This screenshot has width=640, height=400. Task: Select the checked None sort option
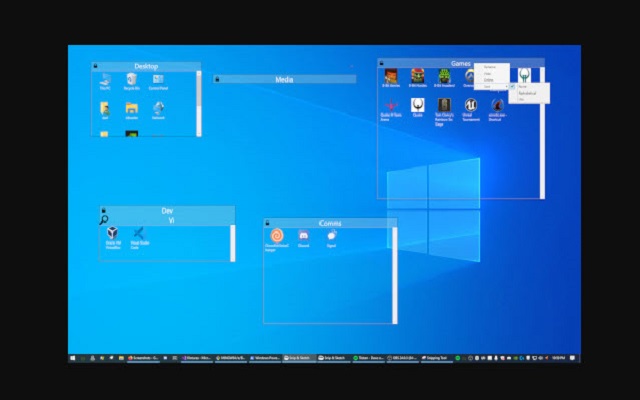[529, 87]
